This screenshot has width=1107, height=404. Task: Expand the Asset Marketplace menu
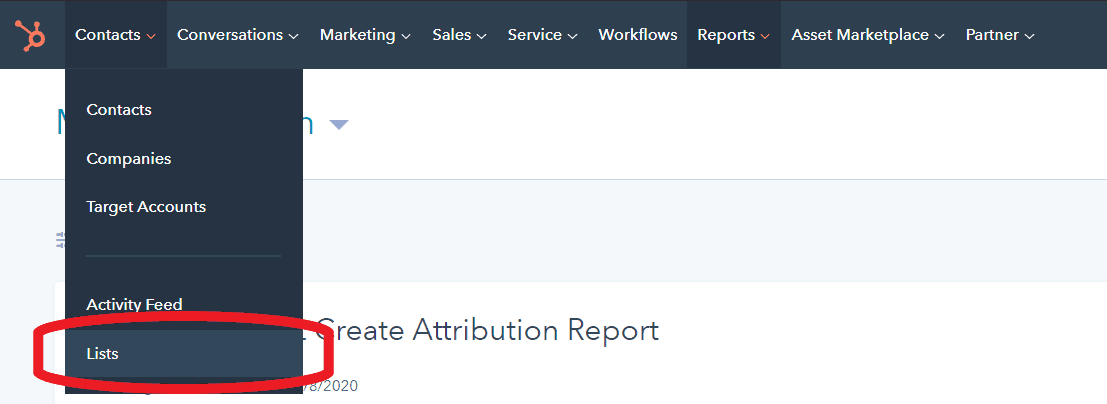click(x=868, y=35)
